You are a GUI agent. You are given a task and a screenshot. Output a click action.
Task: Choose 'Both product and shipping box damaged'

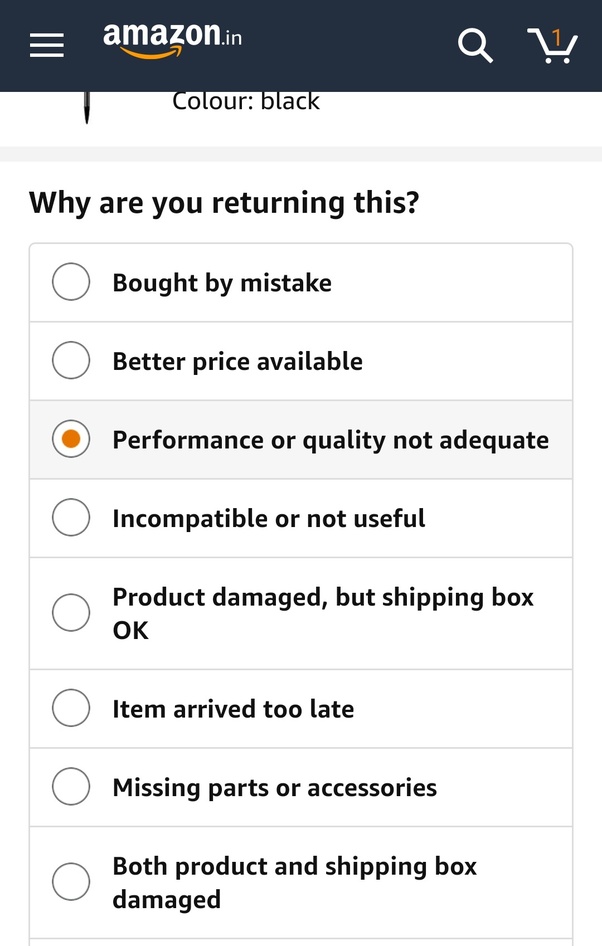click(70, 881)
